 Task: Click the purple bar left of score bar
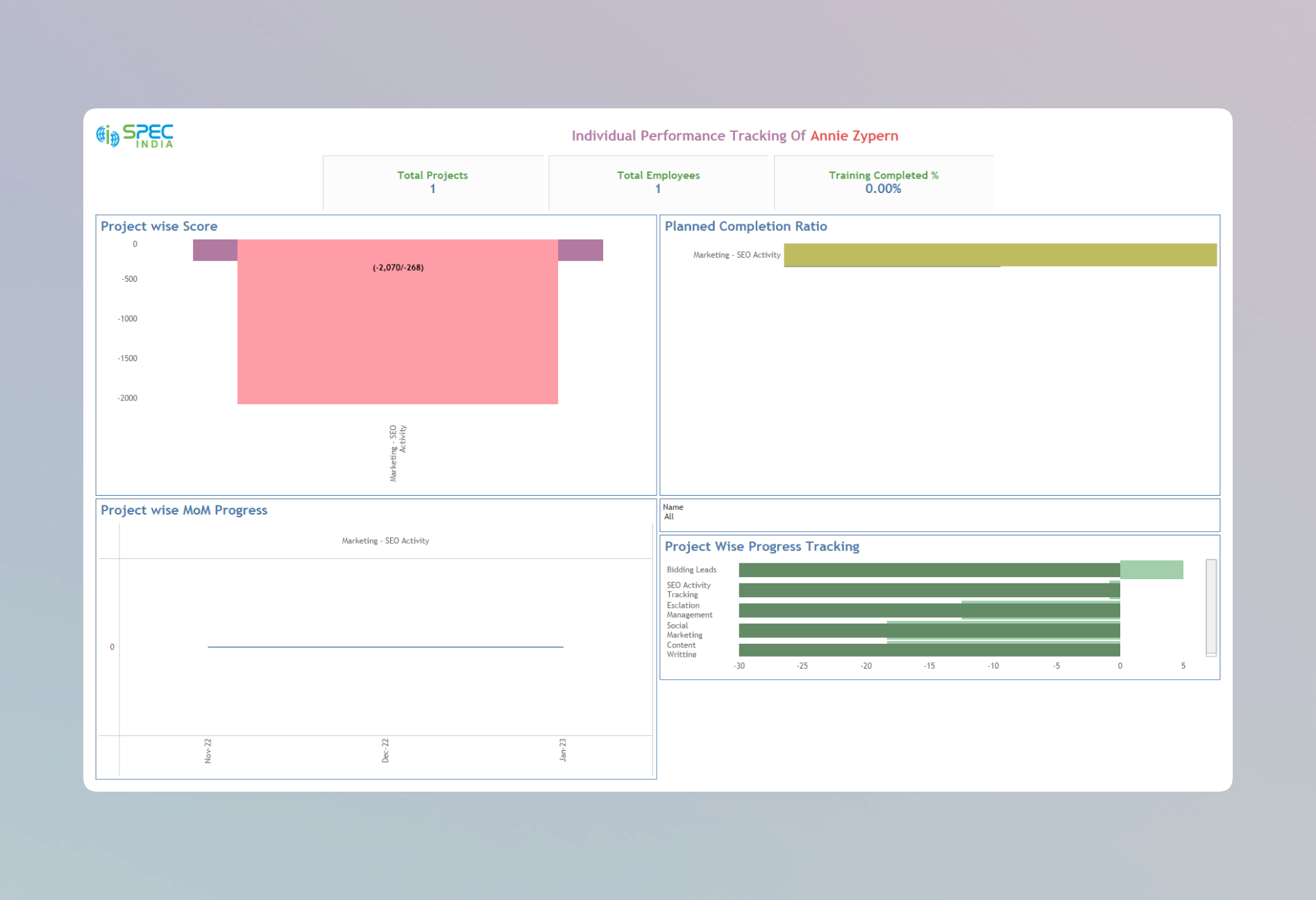(x=215, y=250)
